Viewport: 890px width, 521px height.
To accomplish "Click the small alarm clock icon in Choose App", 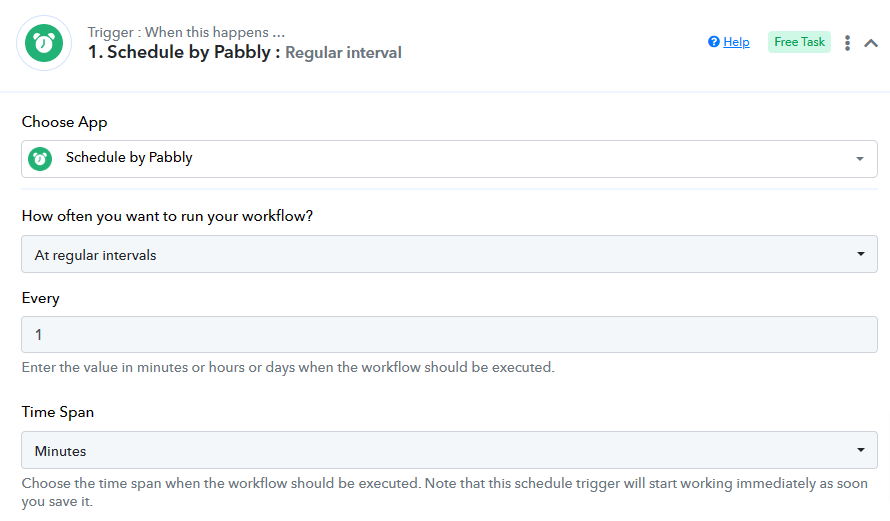I will 40,158.
